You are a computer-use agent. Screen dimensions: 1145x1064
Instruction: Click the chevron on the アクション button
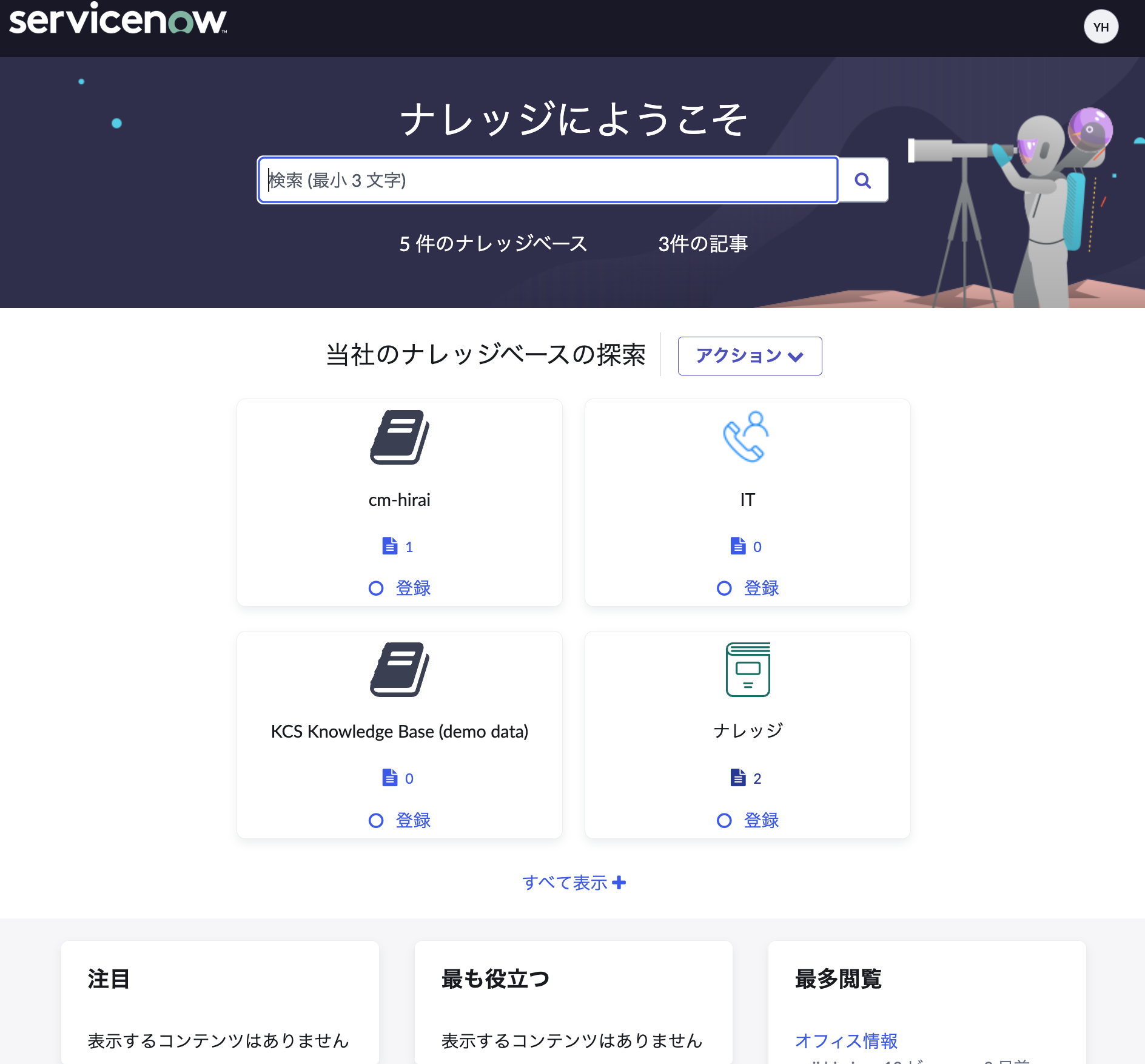tap(796, 357)
